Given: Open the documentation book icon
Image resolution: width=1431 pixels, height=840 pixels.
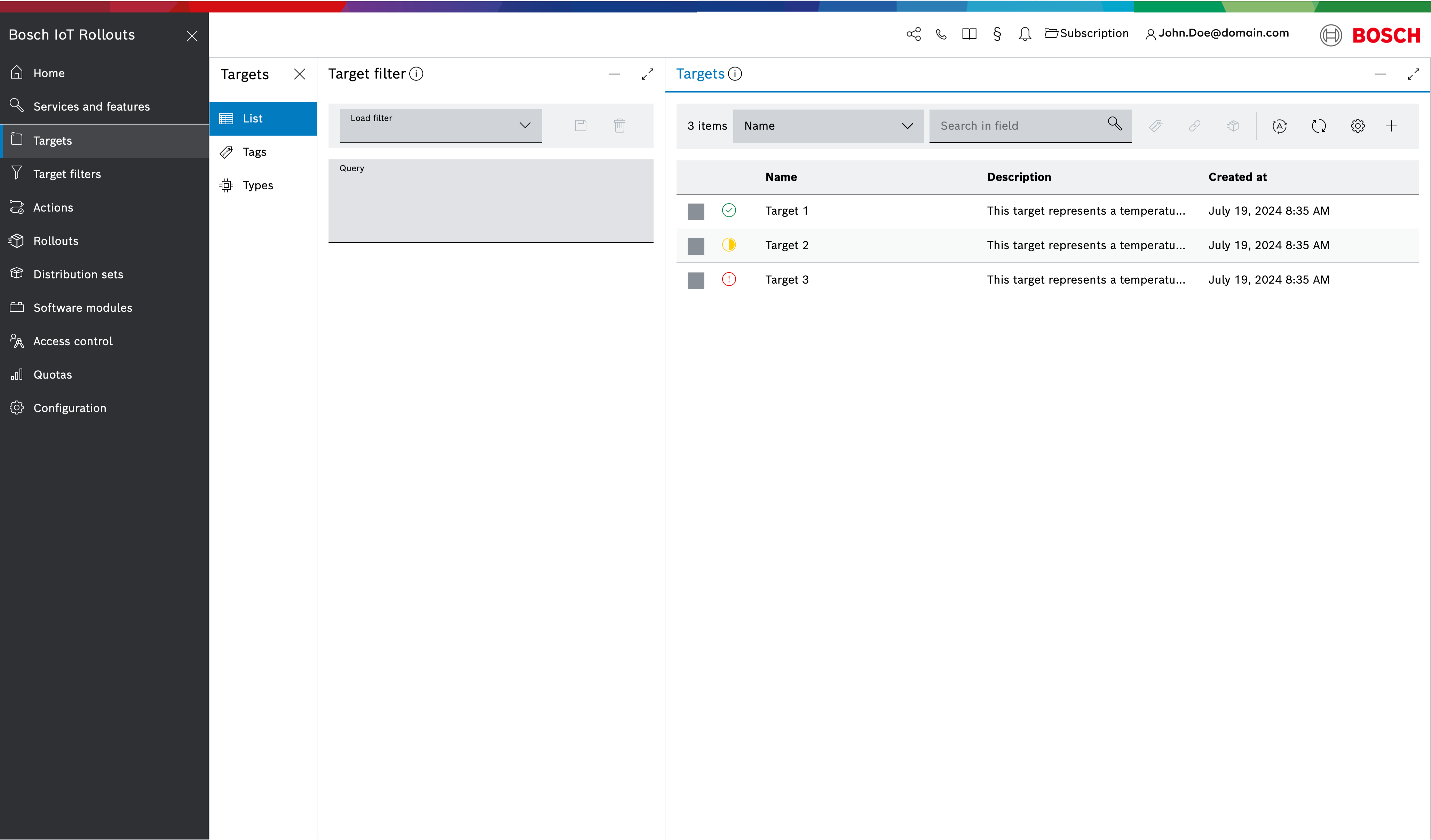Looking at the screenshot, I should pos(969,34).
